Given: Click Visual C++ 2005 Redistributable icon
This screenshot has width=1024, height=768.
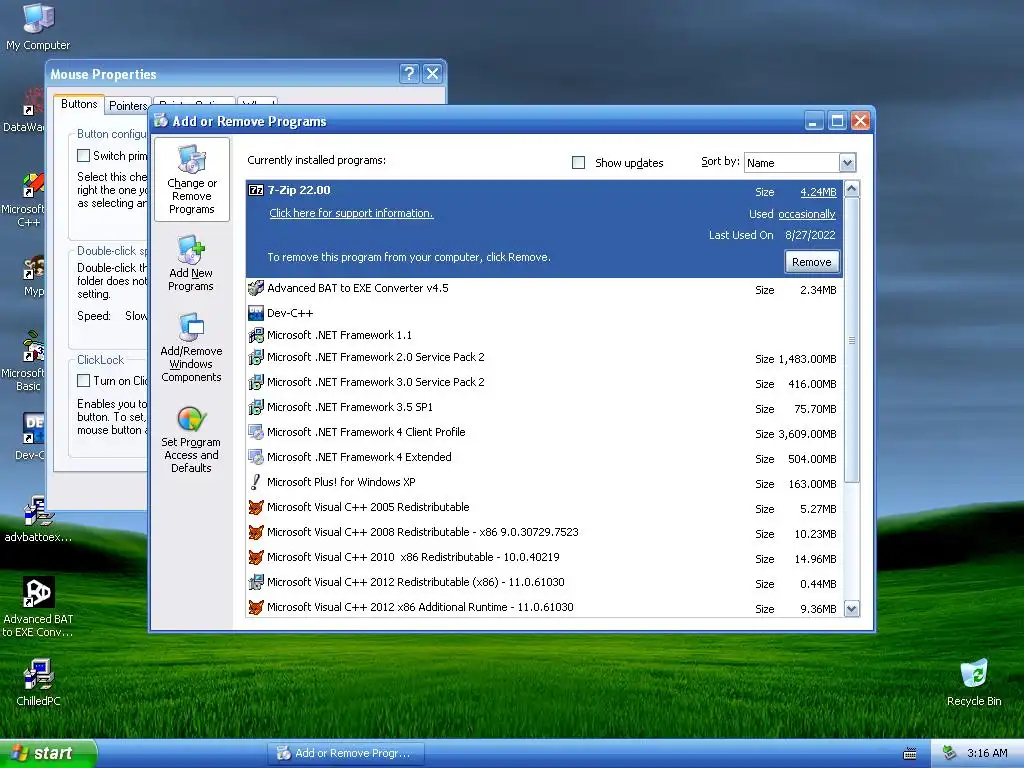Looking at the screenshot, I should [x=256, y=507].
